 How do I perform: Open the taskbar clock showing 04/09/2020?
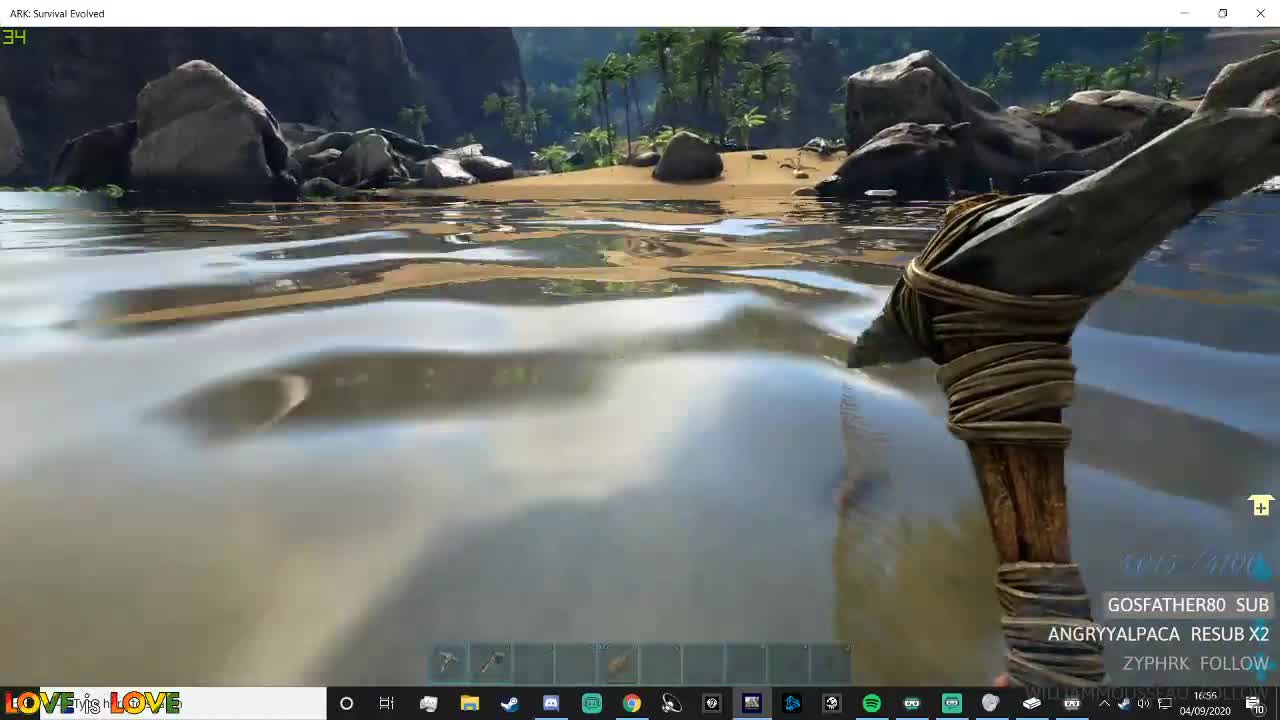(x=1205, y=704)
